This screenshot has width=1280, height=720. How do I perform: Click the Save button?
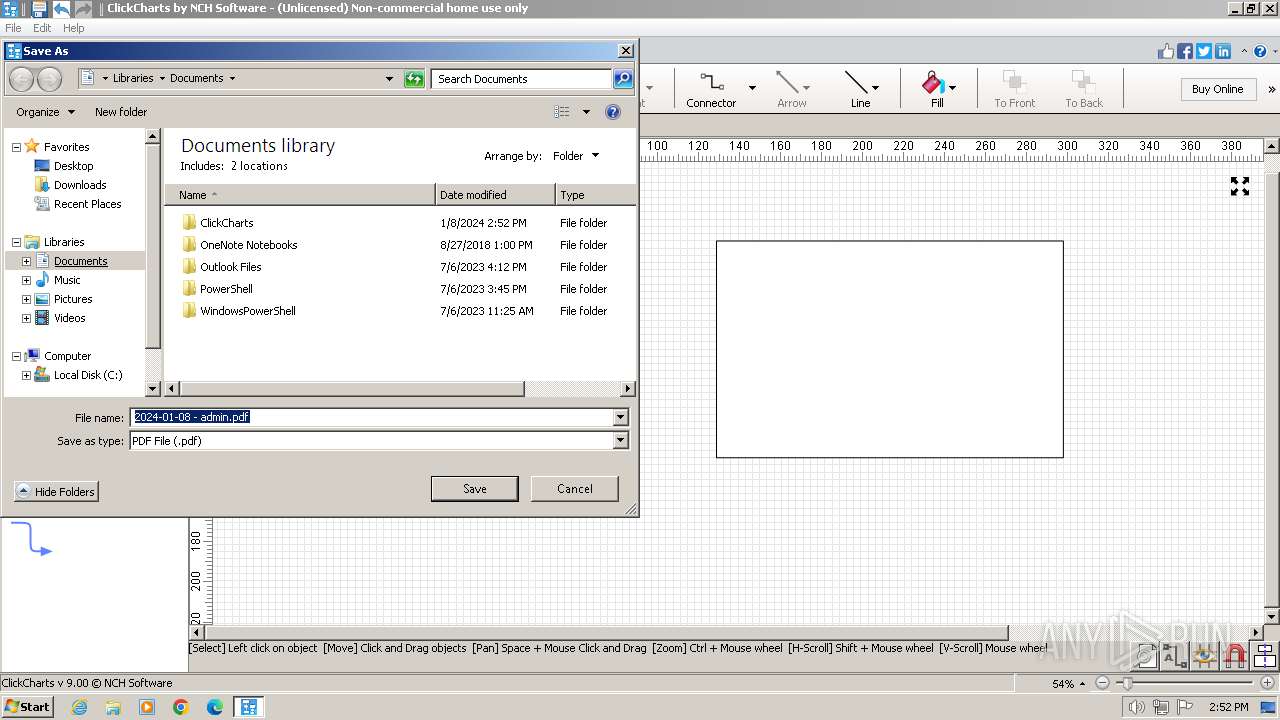tap(475, 489)
